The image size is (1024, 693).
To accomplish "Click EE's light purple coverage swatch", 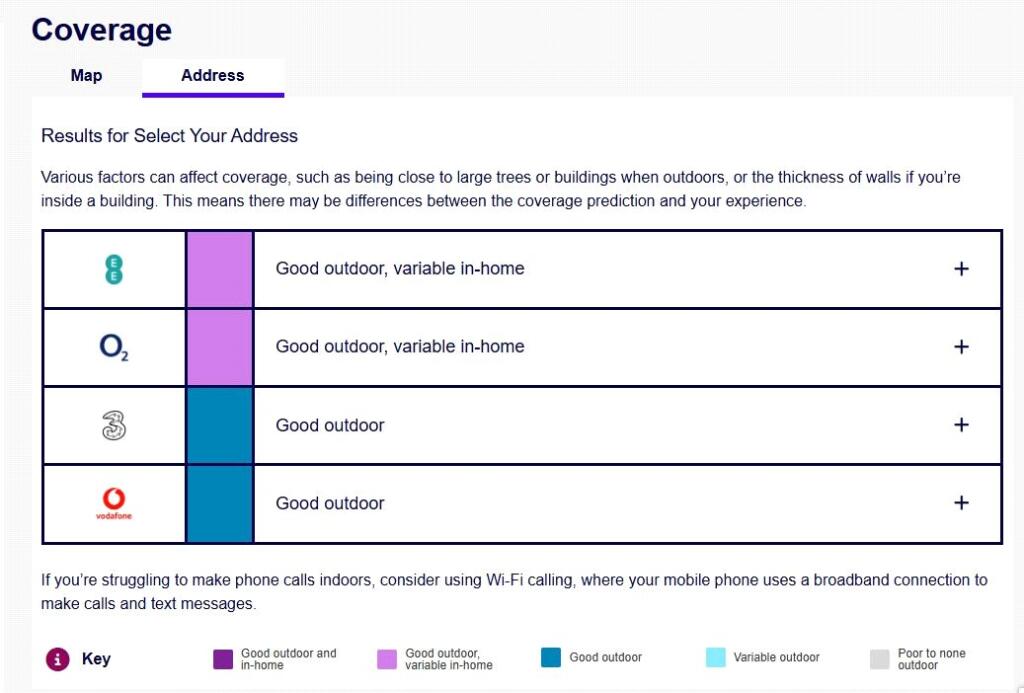I will click(220, 269).
